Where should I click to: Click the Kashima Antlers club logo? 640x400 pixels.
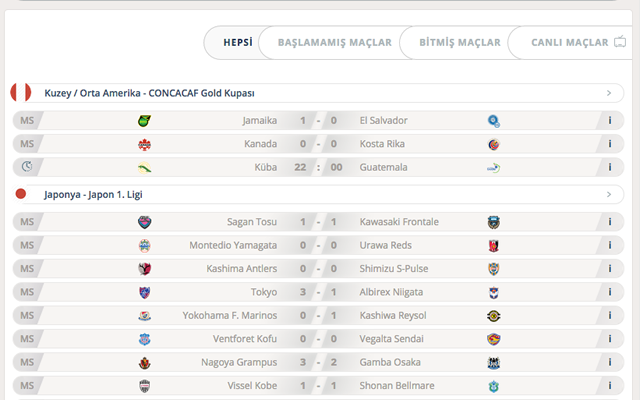coord(144,268)
